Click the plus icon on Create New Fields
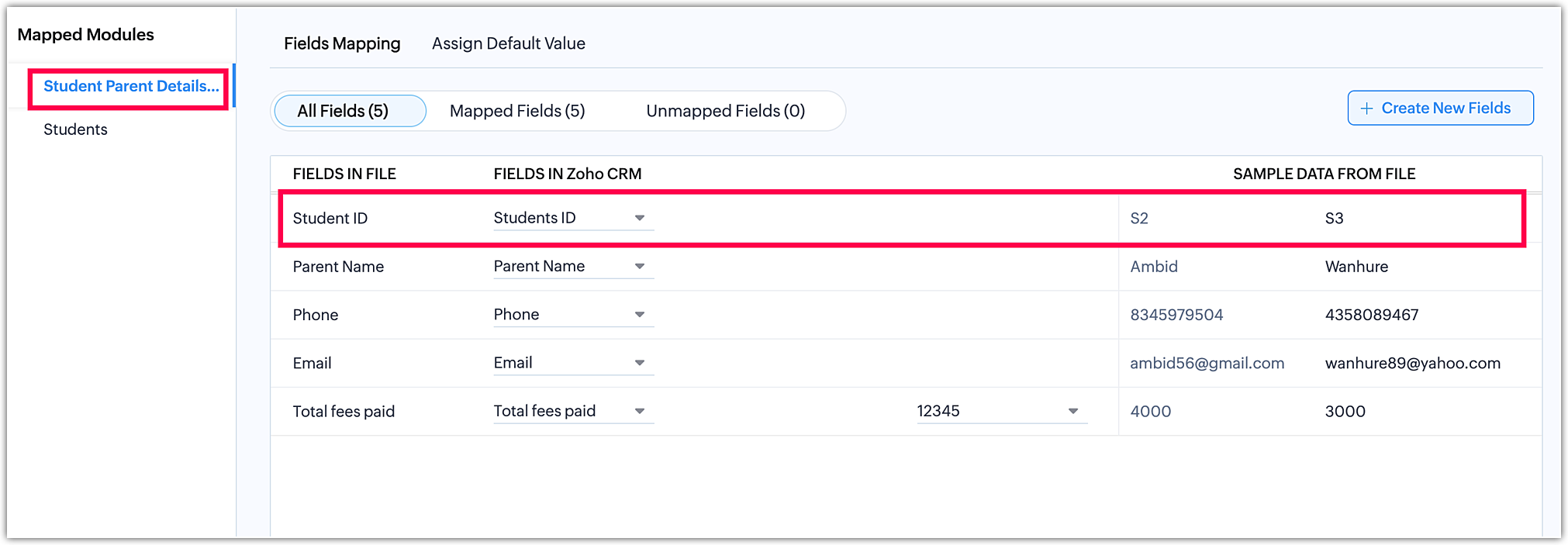 pyautogui.click(x=1366, y=109)
